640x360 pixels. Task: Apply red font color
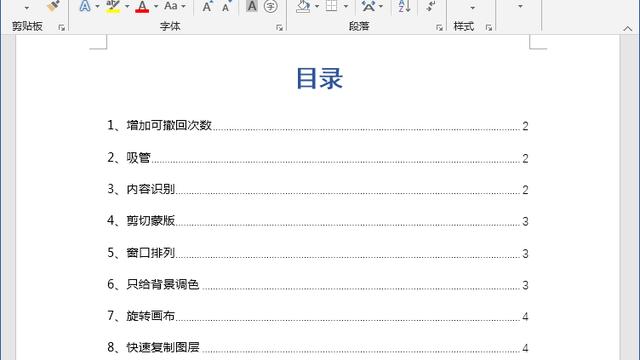142,6
